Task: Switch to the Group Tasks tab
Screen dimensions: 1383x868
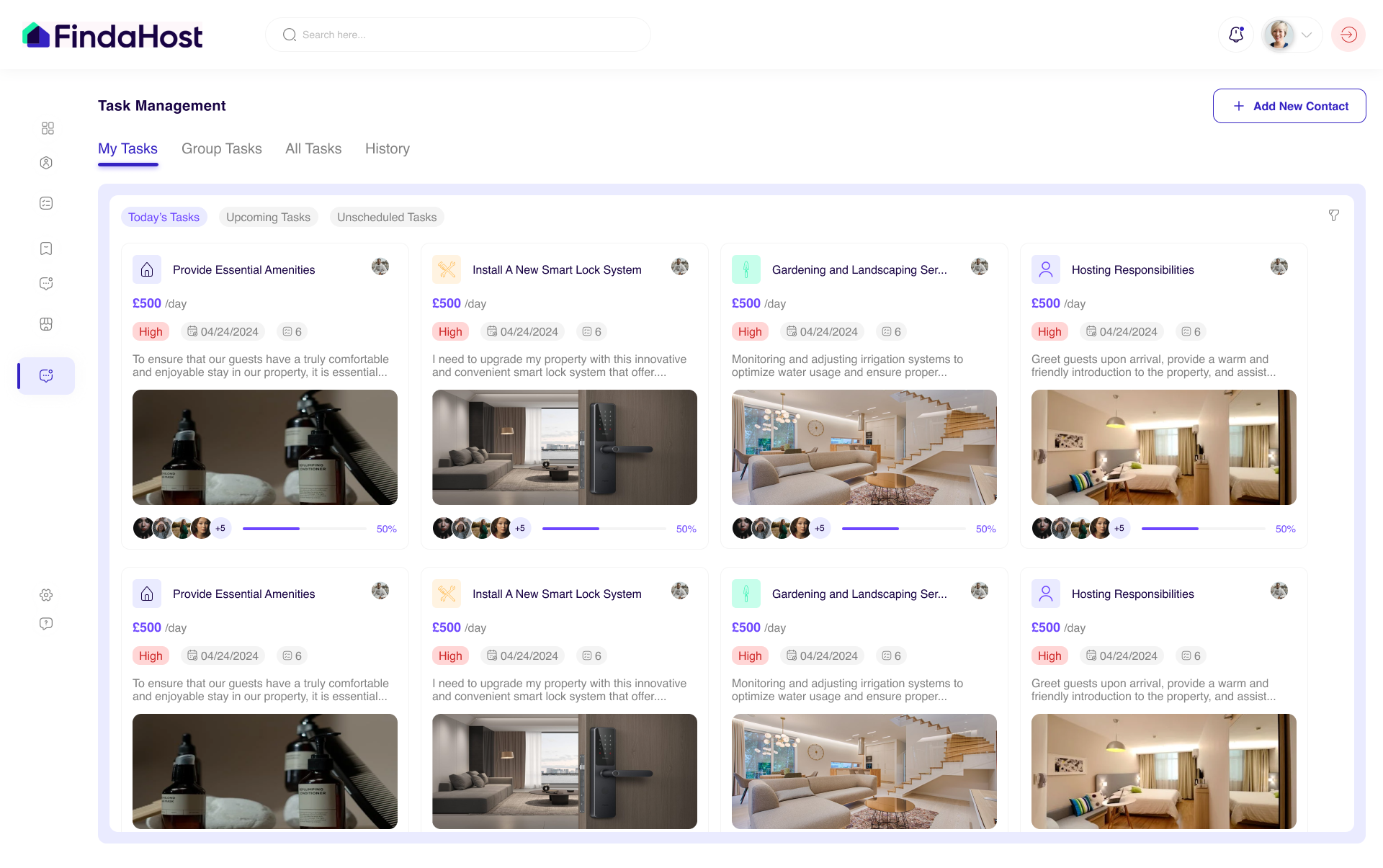Action: point(222,148)
